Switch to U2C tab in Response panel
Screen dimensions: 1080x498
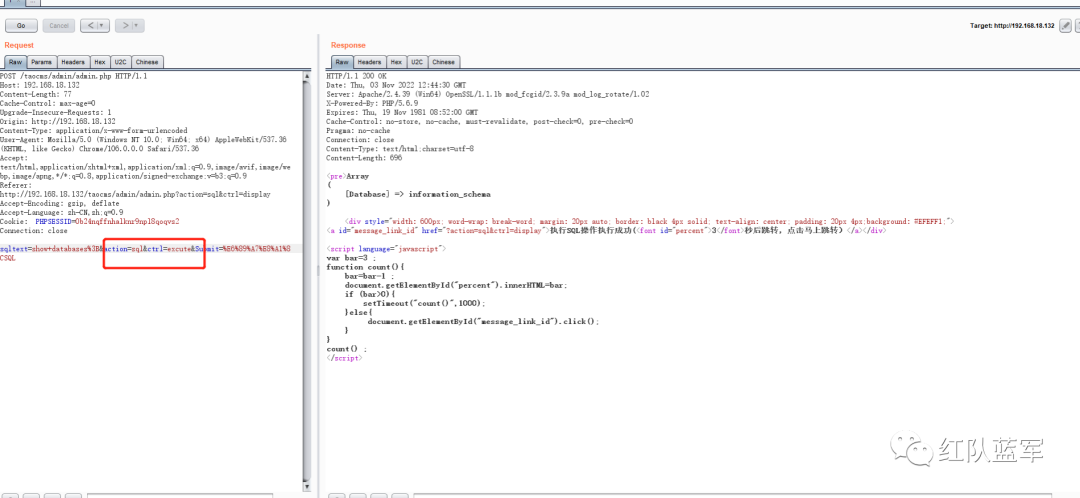[x=417, y=62]
